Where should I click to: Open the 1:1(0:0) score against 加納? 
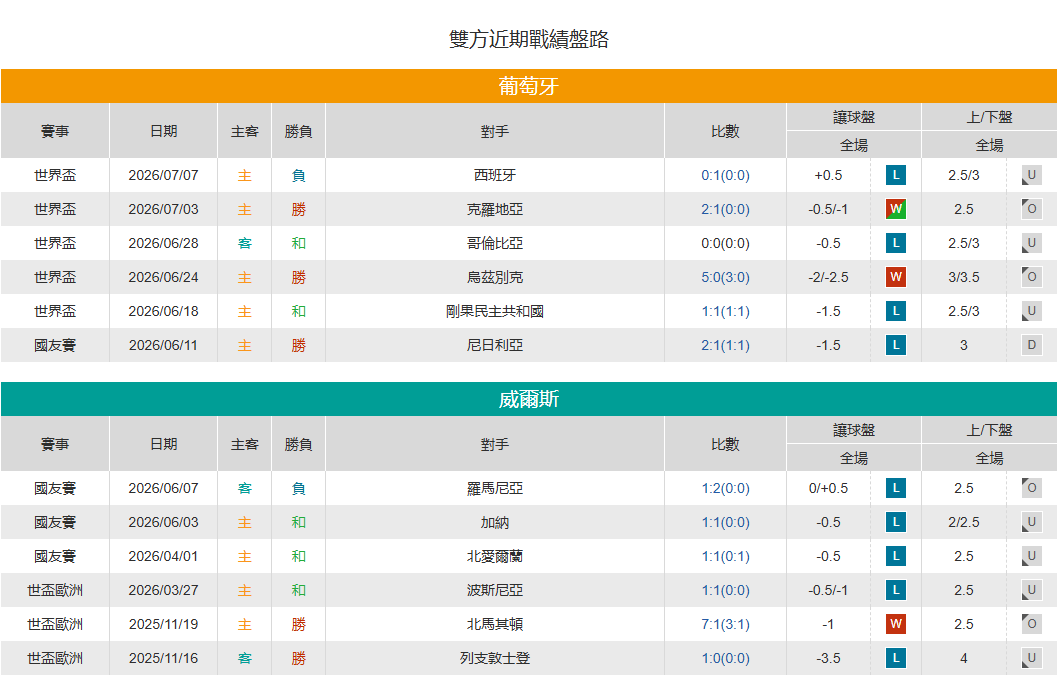tap(725, 522)
